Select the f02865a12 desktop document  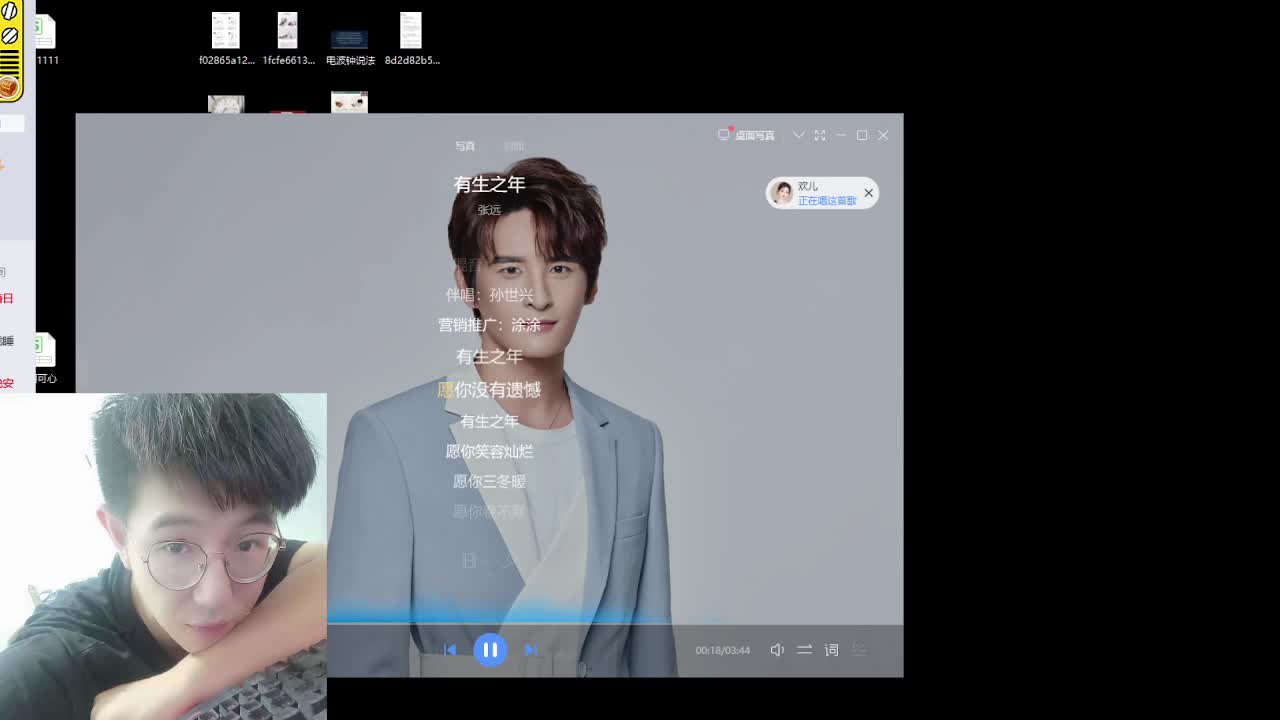coord(226,40)
